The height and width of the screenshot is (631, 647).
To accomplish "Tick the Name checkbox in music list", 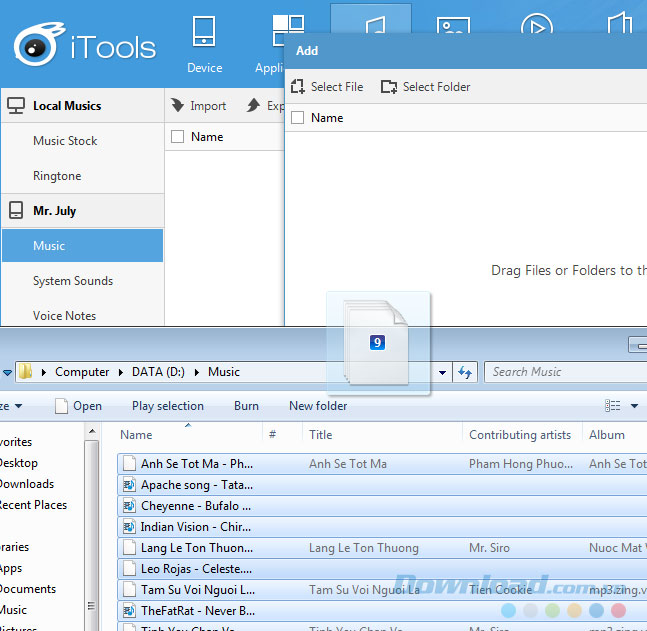I will [x=177, y=137].
